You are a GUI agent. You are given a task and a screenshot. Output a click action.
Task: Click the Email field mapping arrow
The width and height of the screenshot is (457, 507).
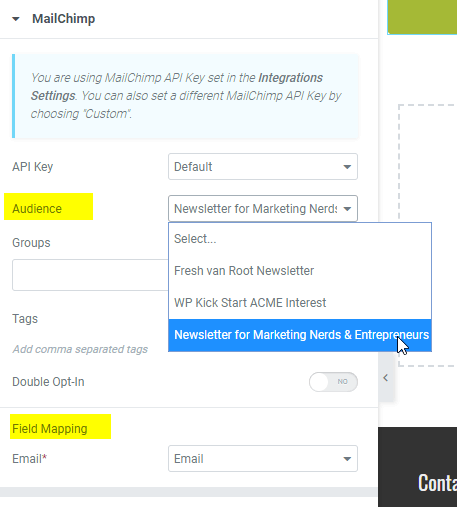(347, 459)
